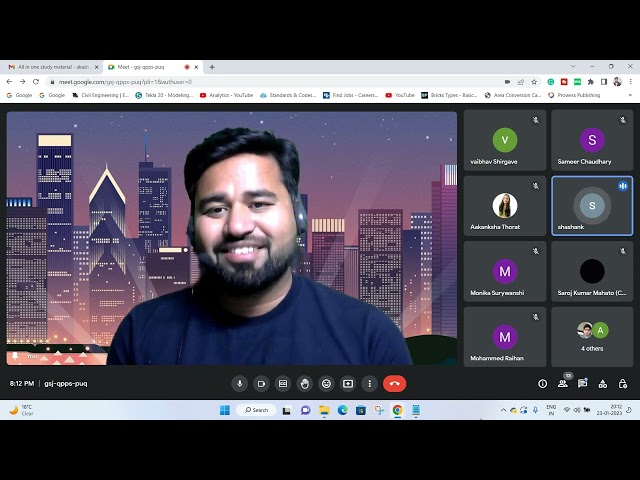This screenshot has height=480, width=640.
Task: Click share page icon in address bar
Action: [521, 82]
